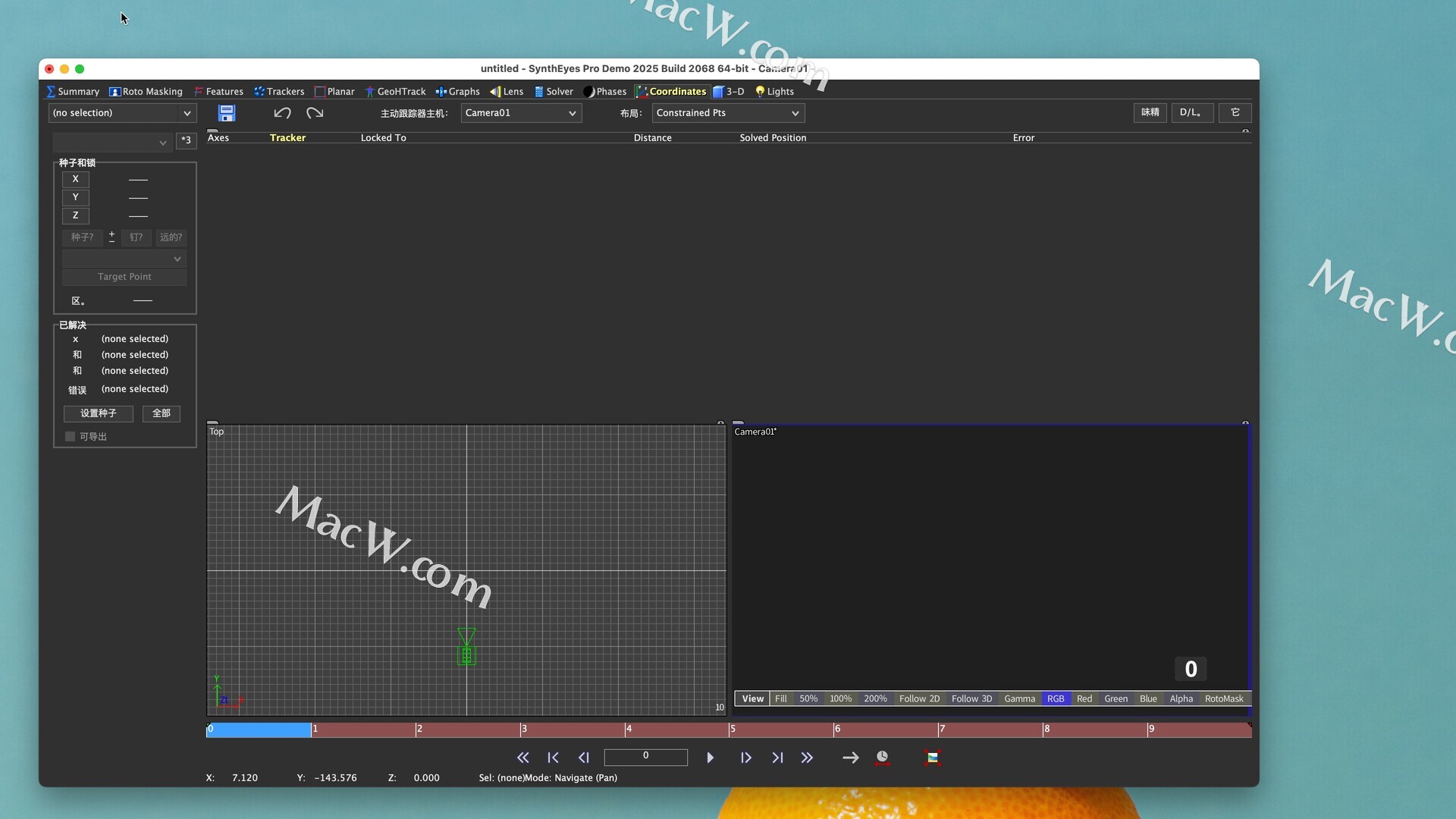Toggle the X axis lock button

[75, 179]
